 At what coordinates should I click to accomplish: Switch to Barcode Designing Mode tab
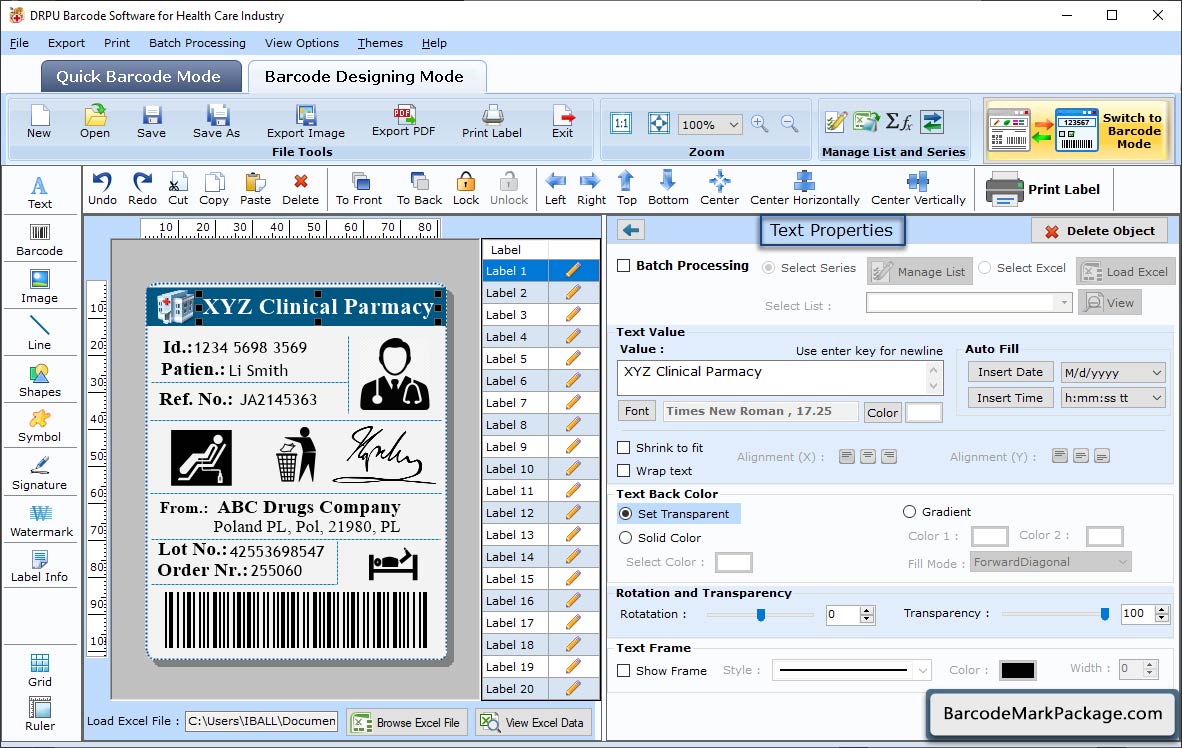367,76
